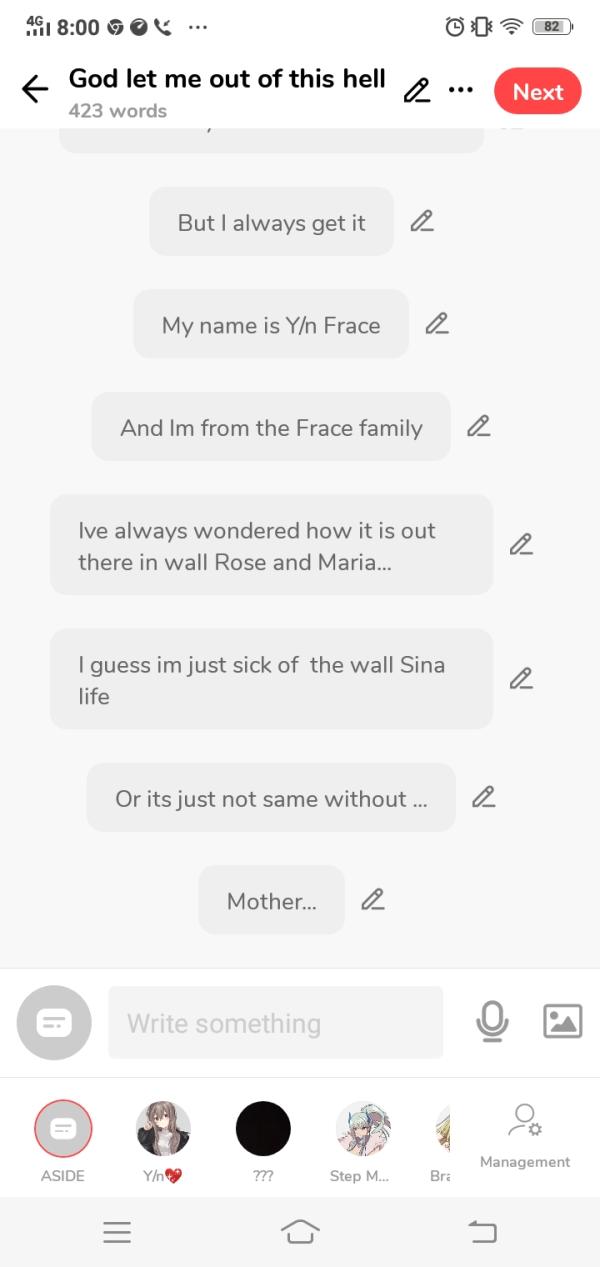
Task: Edit the "Frace family" message
Action: pyautogui.click(x=479, y=427)
